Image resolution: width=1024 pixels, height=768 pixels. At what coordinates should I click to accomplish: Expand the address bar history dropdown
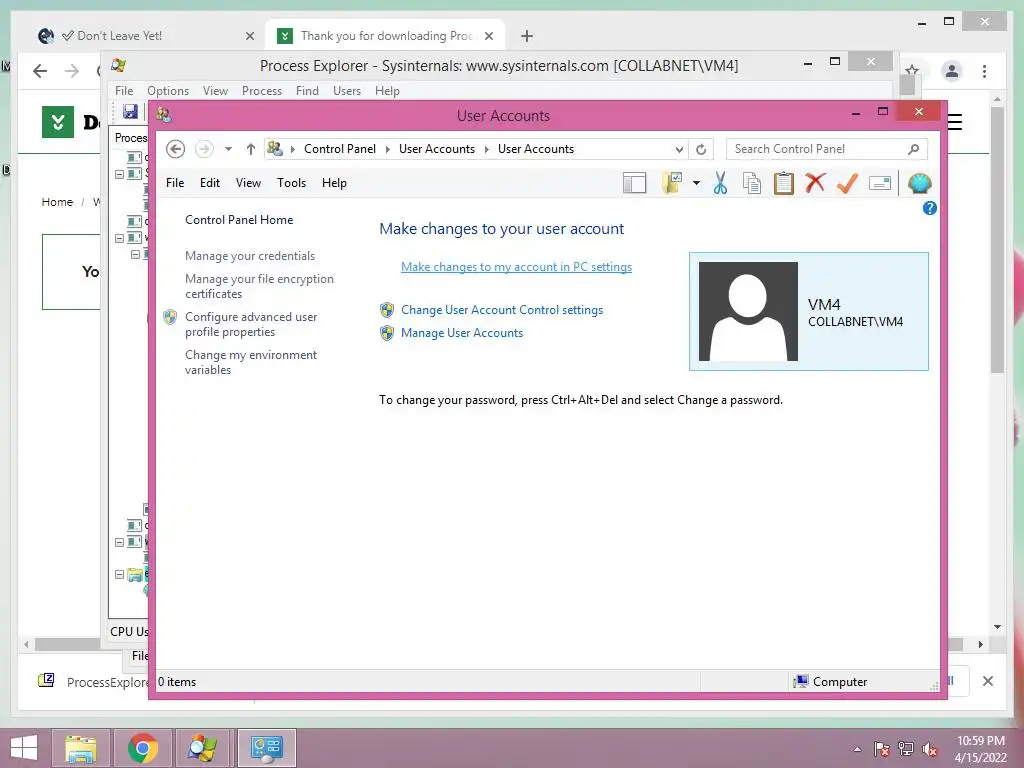[679, 150]
